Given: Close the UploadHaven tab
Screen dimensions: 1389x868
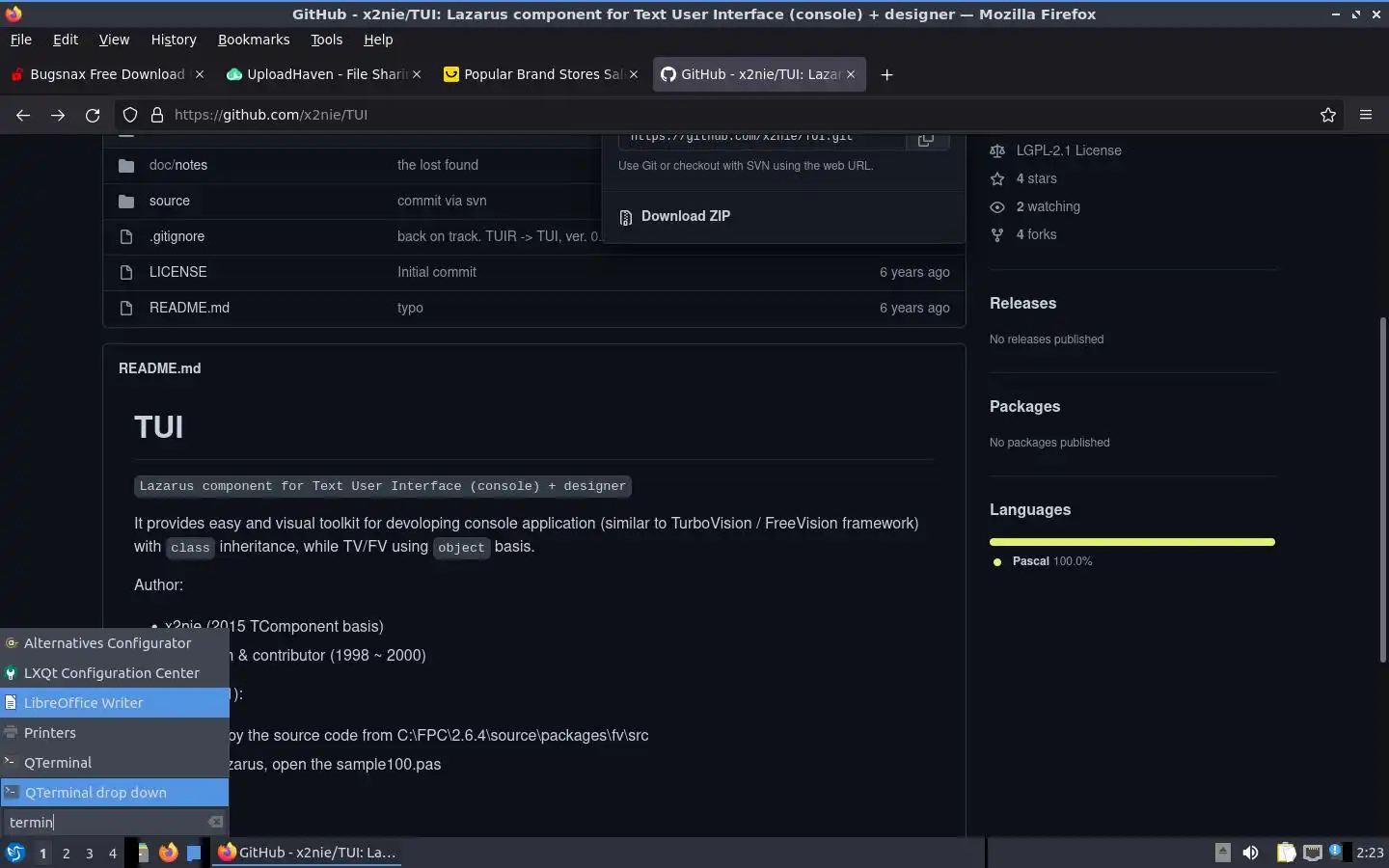Looking at the screenshot, I should (417, 74).
